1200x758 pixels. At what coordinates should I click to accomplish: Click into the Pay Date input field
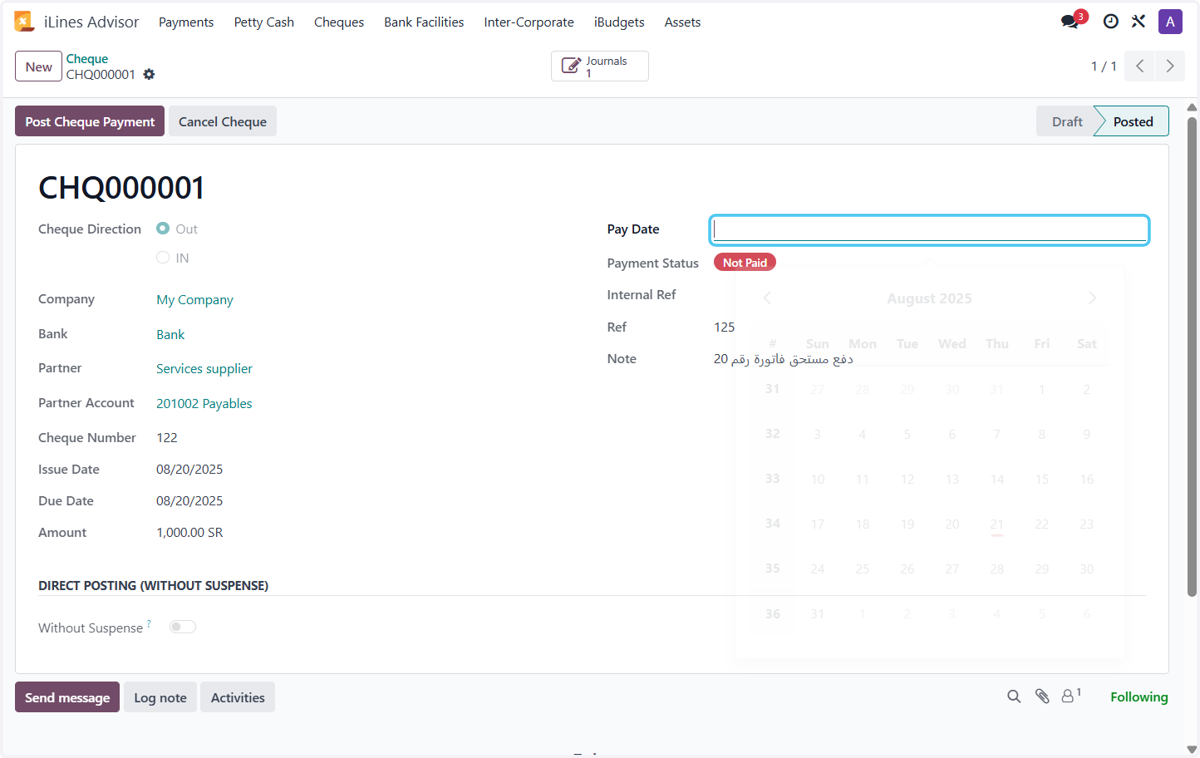929,229
